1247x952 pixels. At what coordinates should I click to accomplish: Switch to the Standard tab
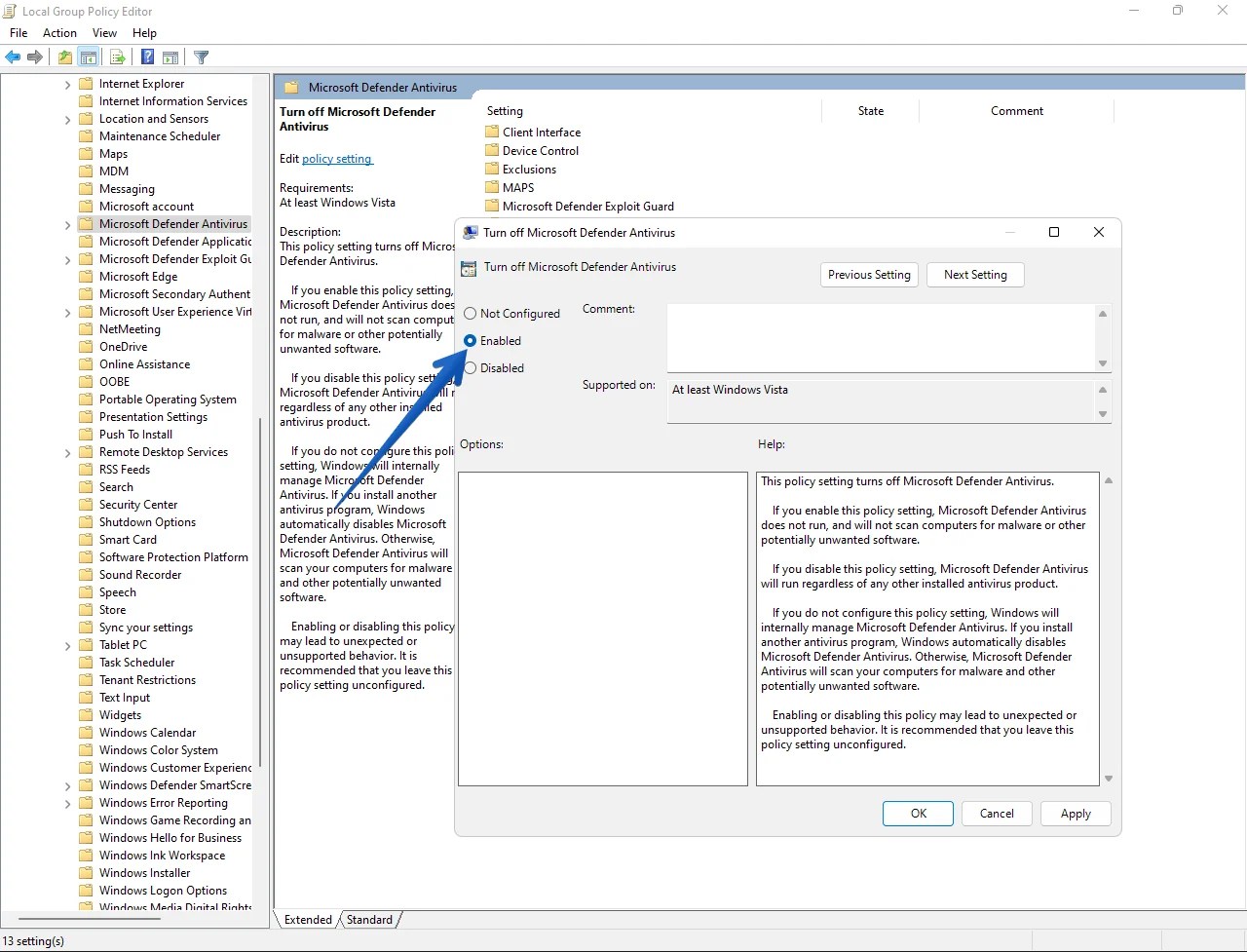(x=369, y=919)
